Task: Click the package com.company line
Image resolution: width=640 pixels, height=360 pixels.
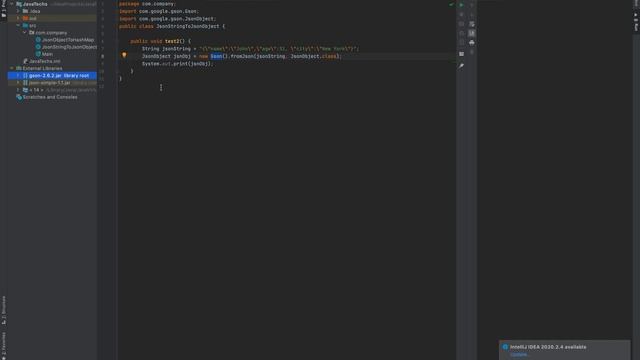Action: click(x=147, y=4)
